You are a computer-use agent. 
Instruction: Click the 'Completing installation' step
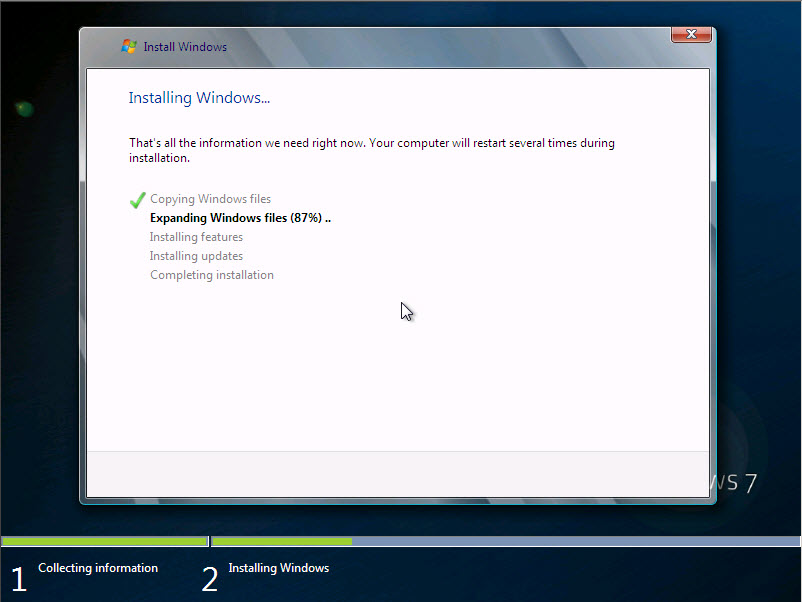tap(212, 275)
